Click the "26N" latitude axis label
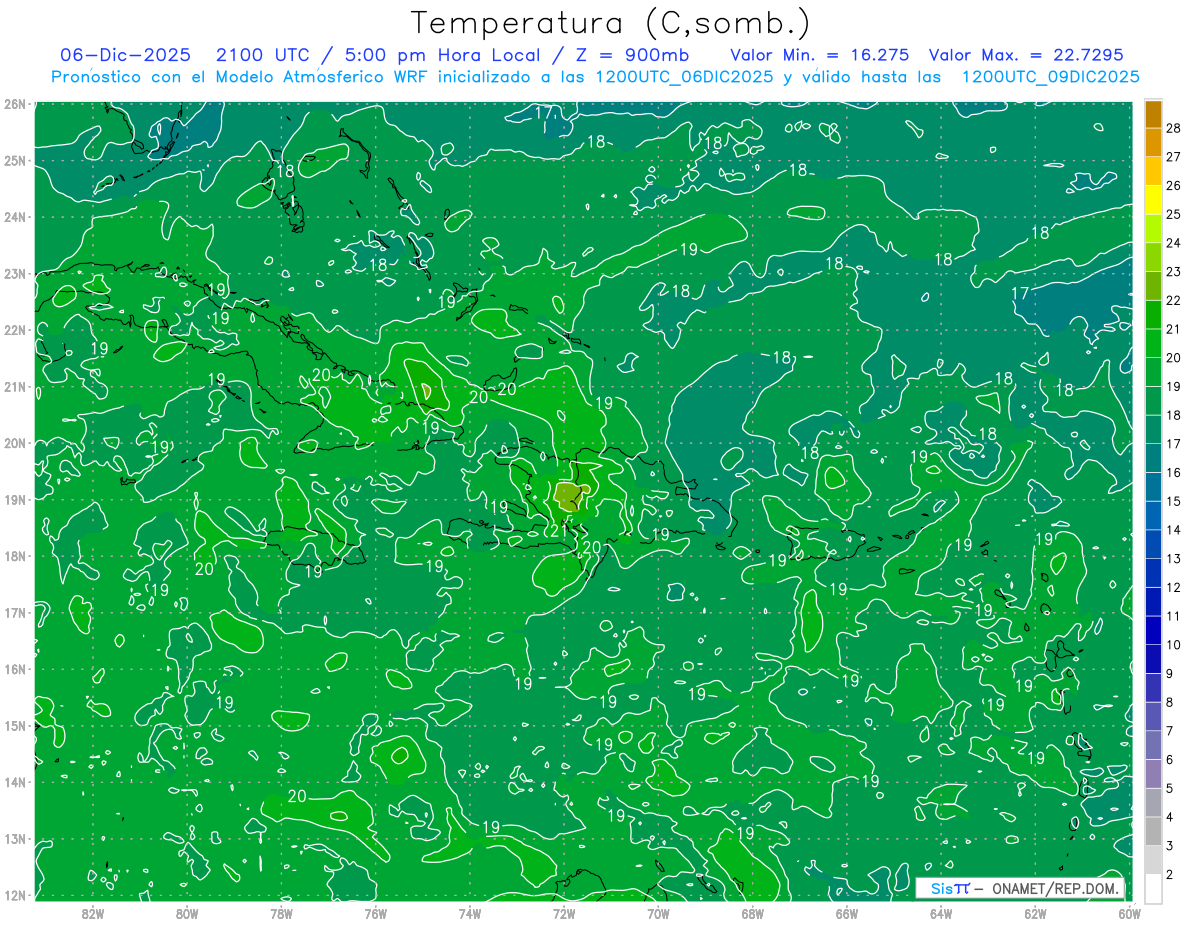This screenshot has height=927, width=1200. pyautogui.click(x=15, y=104)
